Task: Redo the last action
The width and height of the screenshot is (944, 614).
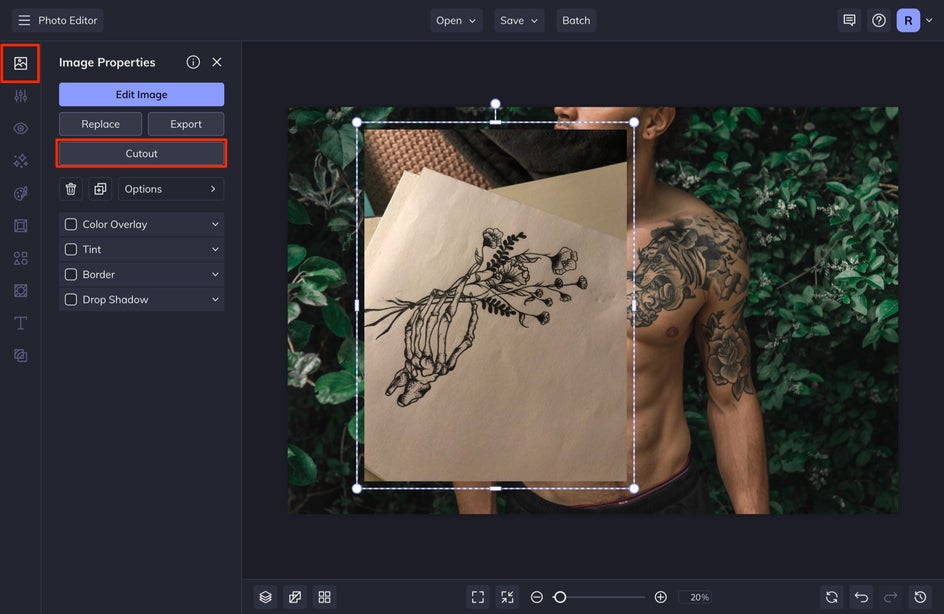Action: tap(891, 597)
